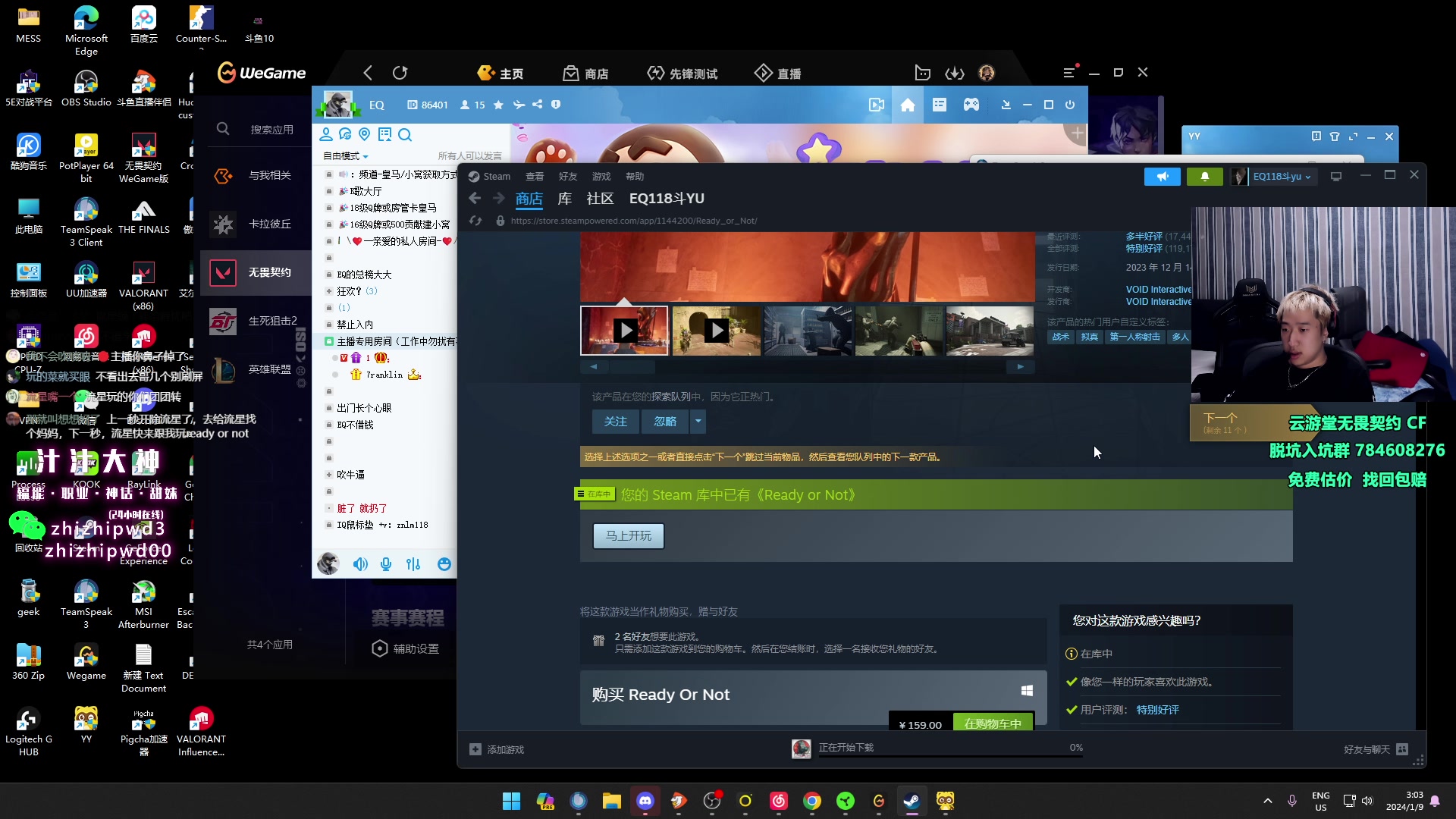Image resolution: width=1456 pixels, height=819 pixels.
Task: Expand 狂欢? channel in YY list
Action: click(x=329, y=291)
